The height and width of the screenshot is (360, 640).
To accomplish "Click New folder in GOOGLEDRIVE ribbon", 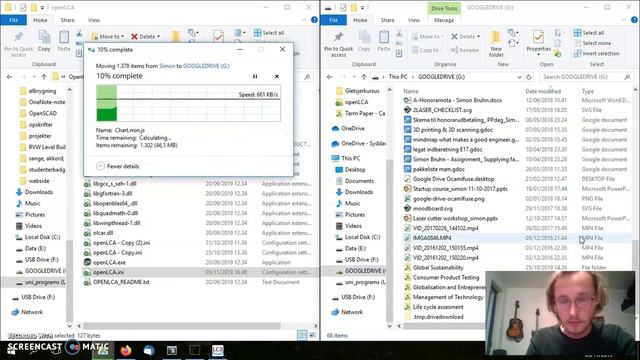I will (496, 44).
